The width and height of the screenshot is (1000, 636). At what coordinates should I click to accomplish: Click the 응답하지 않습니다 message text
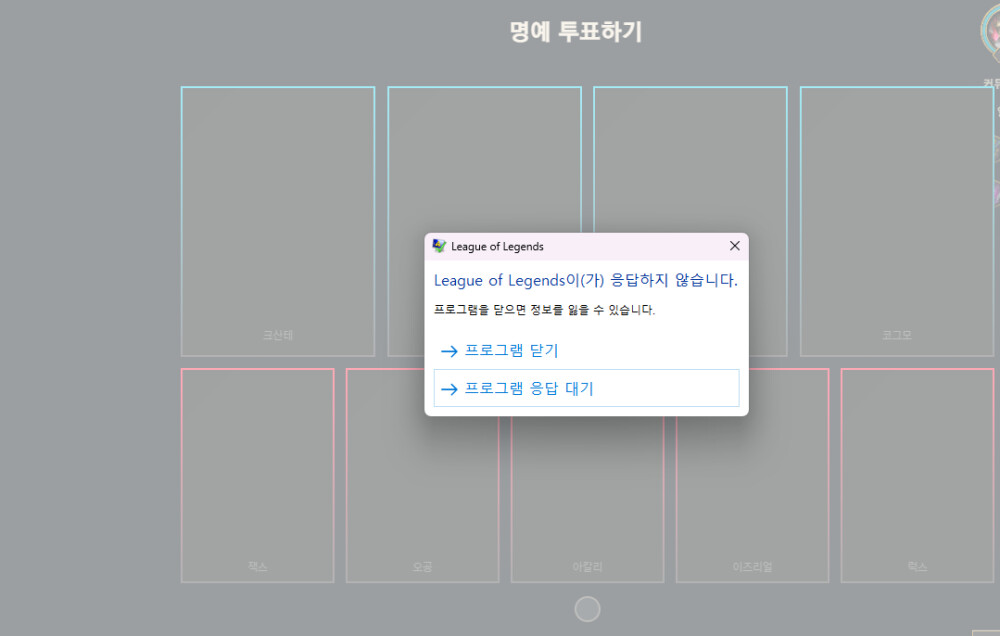tap(585, 281)
